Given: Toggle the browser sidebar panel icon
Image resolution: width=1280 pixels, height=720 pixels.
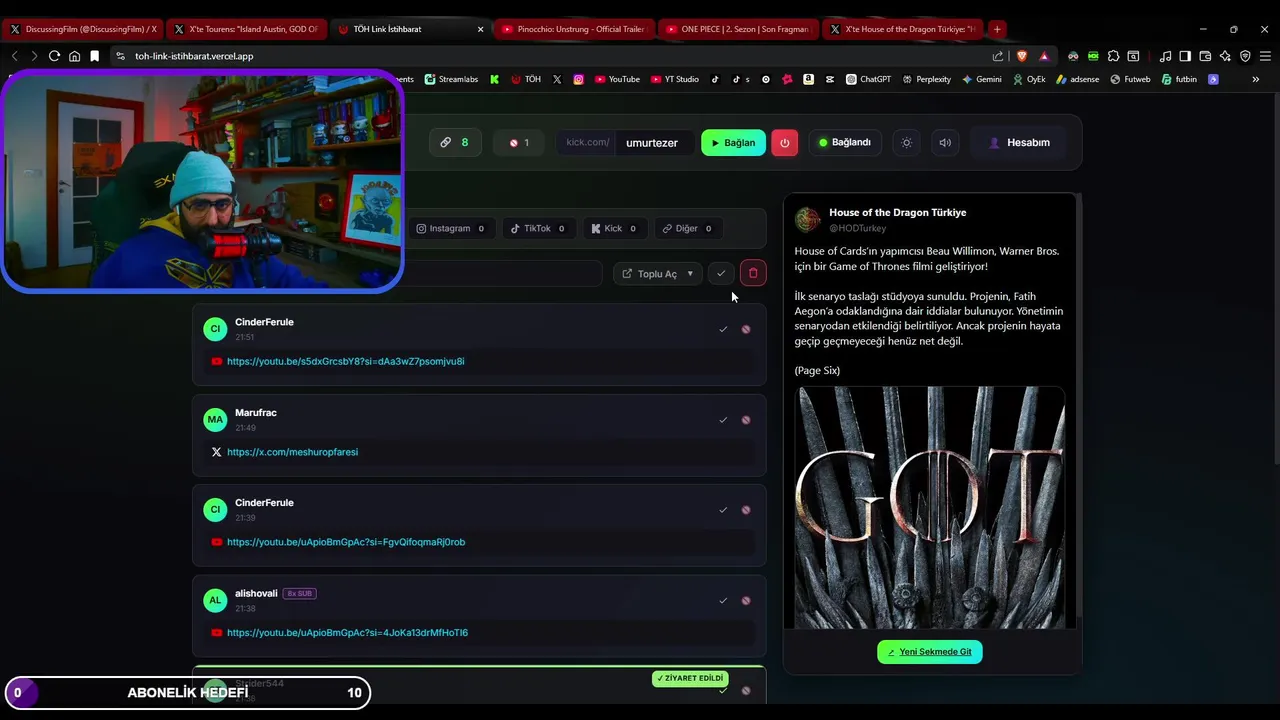Looking at the screenshot, I should pos(1185,56).
